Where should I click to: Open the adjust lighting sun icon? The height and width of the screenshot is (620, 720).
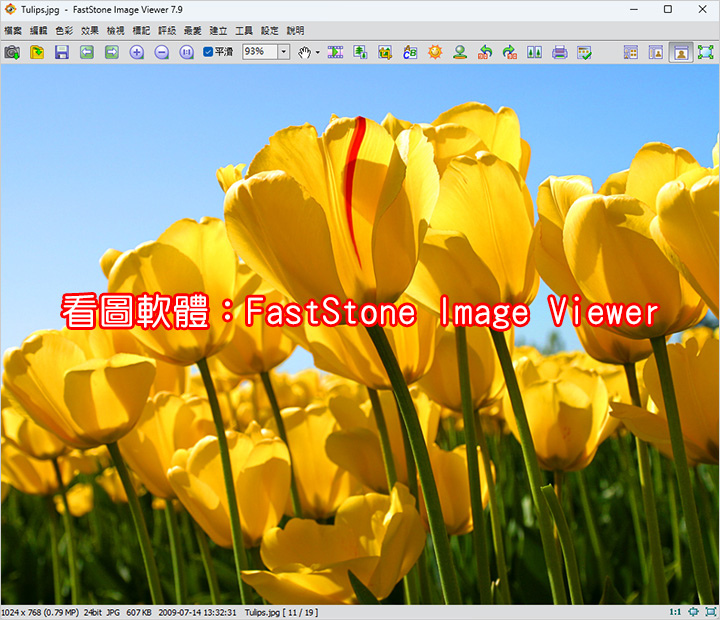435,52
